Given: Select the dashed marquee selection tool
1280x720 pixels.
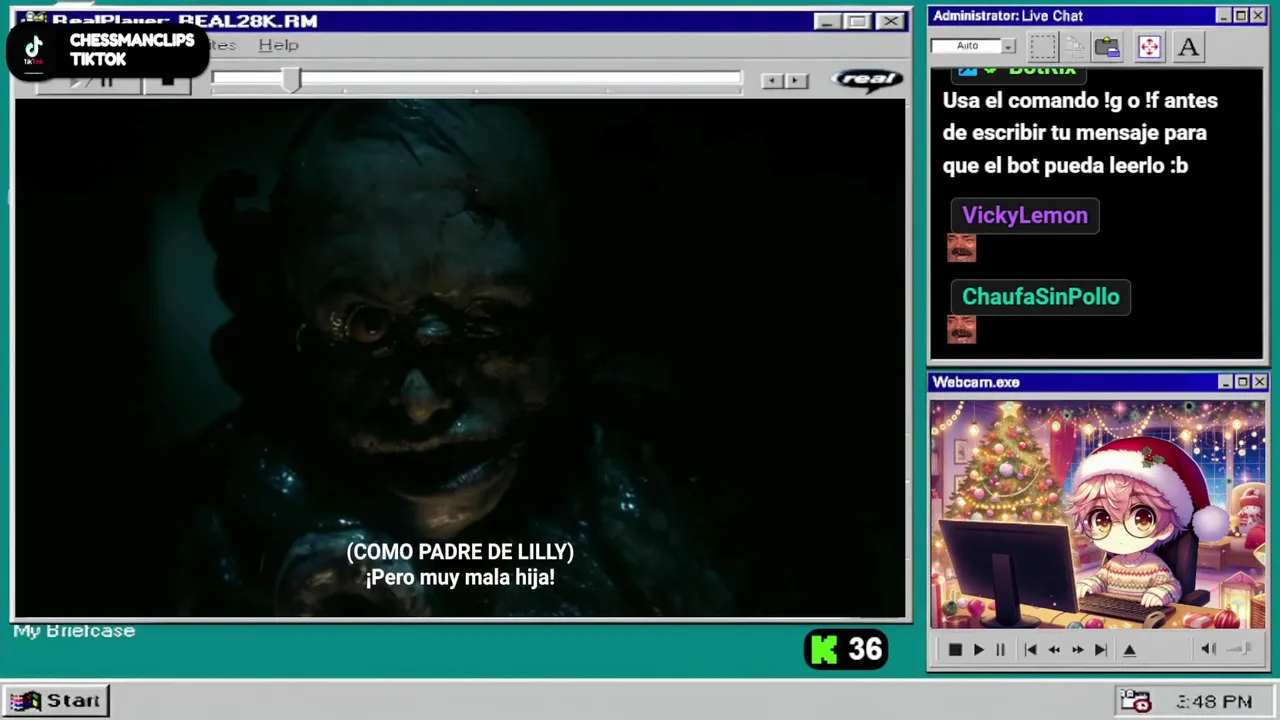Looking at the screenshot, I should coord(1043,47).
